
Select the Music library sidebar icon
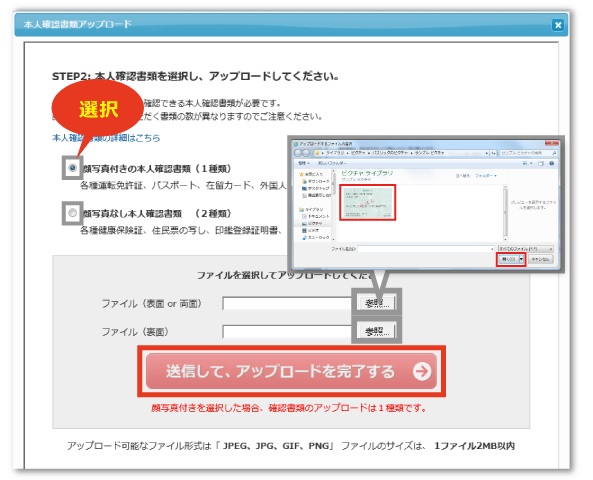point(304,238)
